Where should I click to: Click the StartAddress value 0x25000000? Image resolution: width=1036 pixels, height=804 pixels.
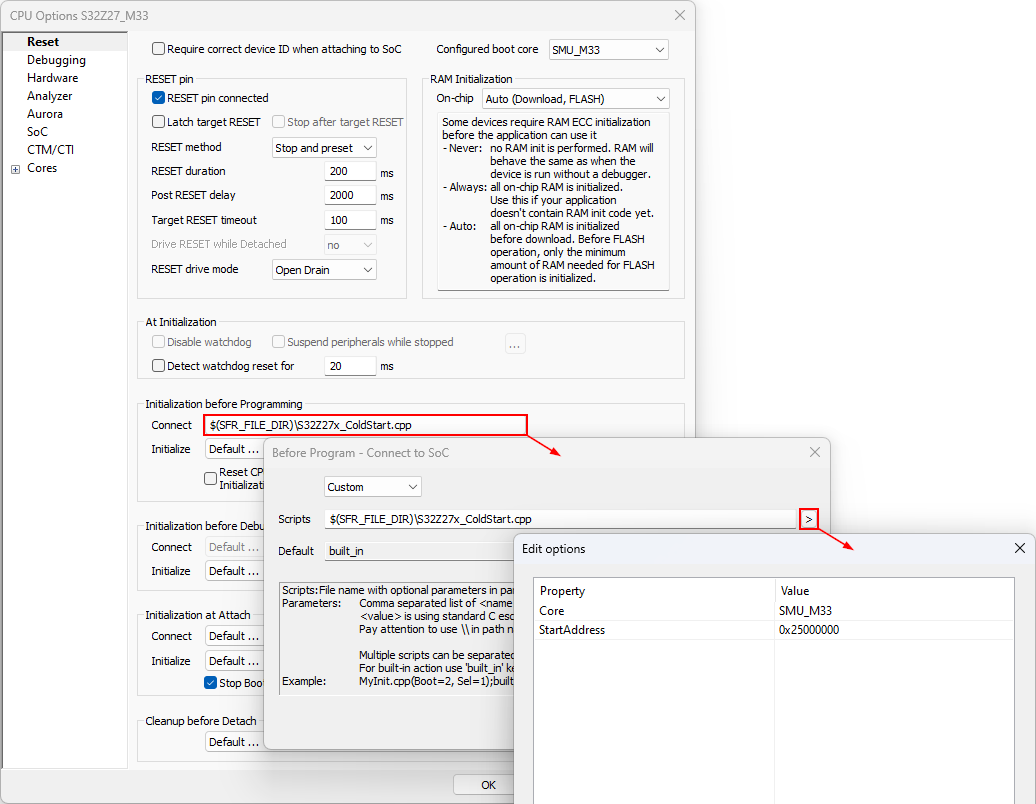click(x=809, y=630)
